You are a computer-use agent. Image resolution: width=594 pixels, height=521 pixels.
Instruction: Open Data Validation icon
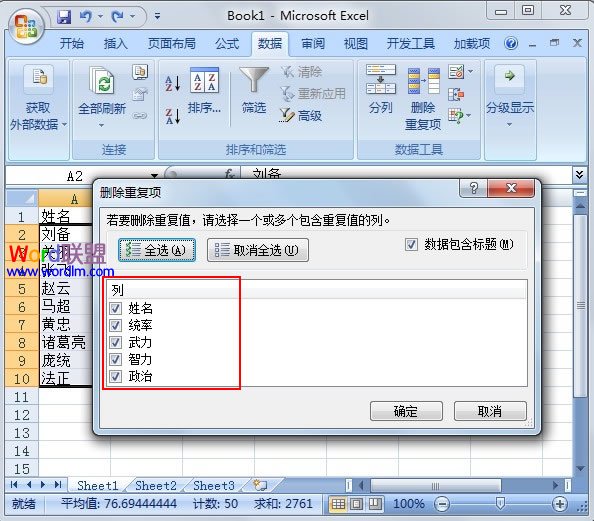(456, 72)
